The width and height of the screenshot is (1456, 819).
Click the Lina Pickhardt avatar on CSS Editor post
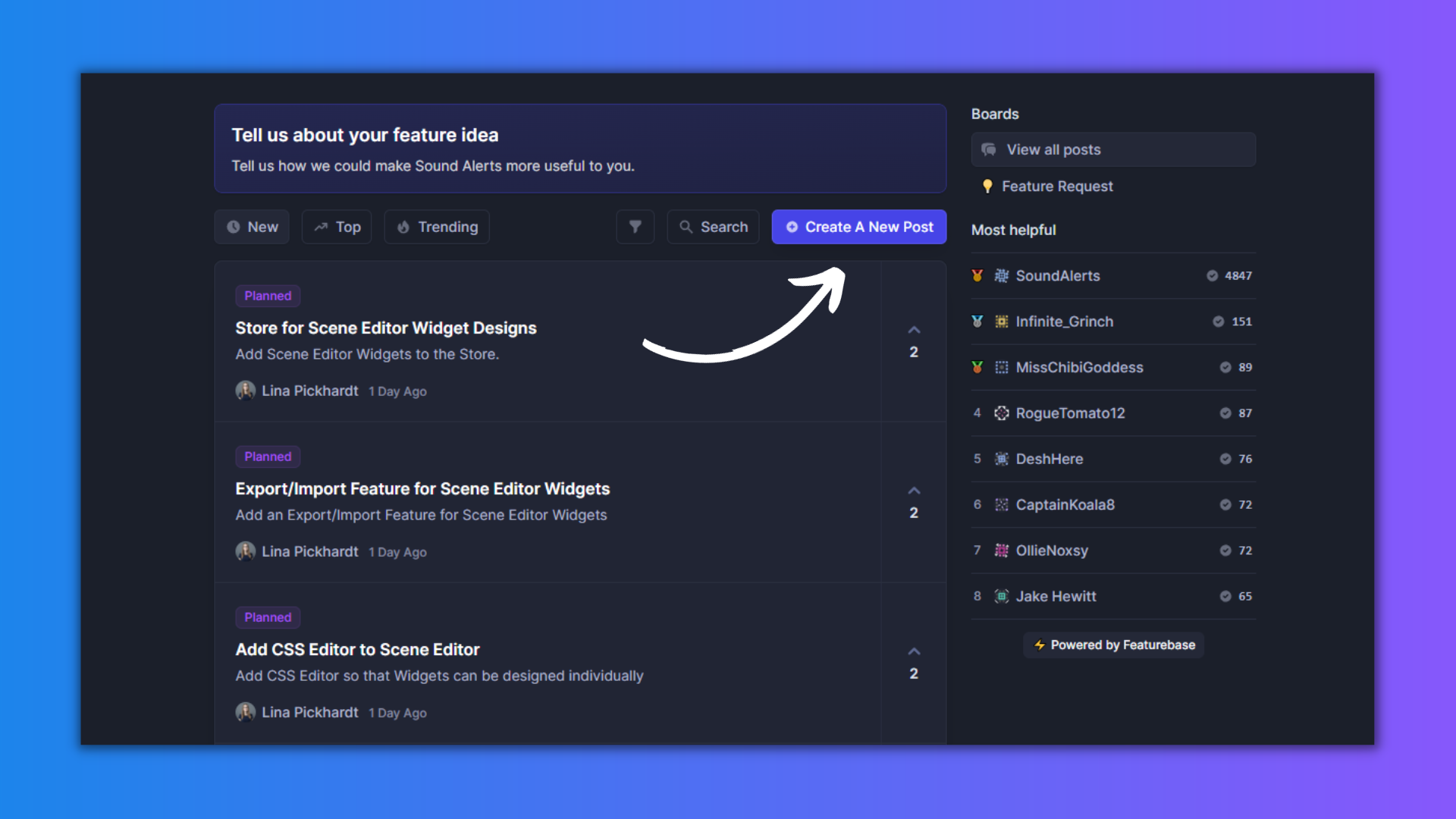(245, 712)
